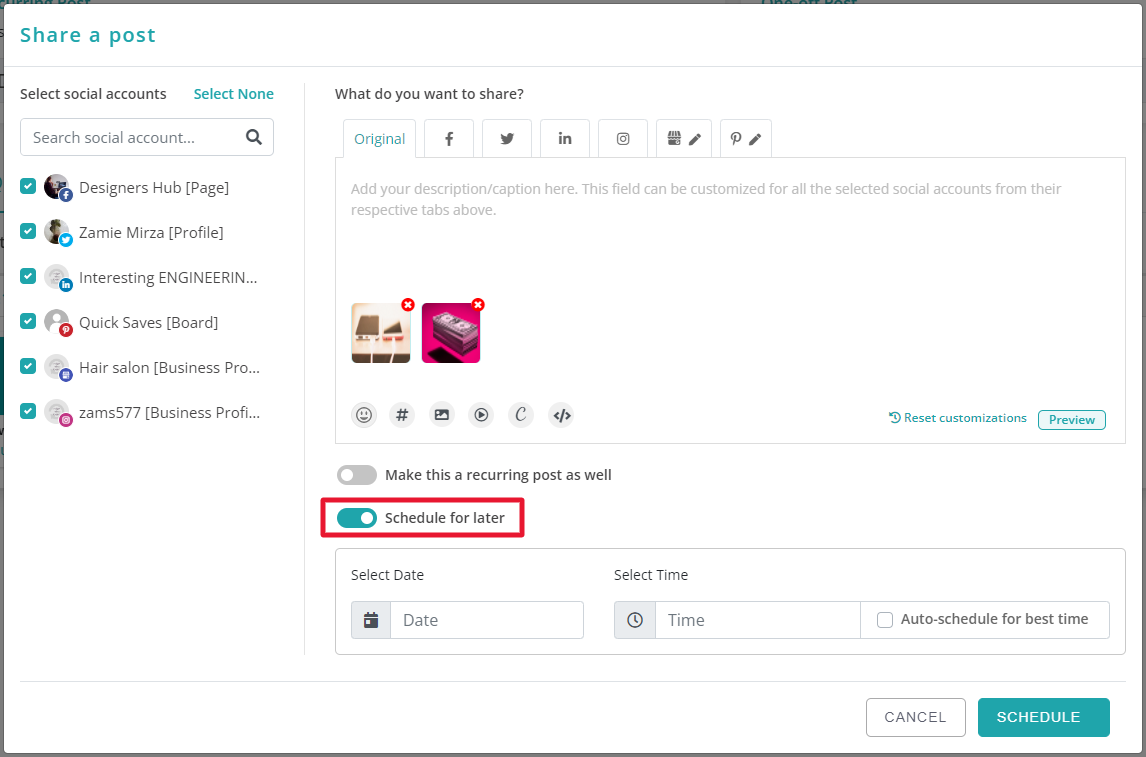1146x757 pixels.
Task: Open the Canva design icon
Action: click(520, 415)
